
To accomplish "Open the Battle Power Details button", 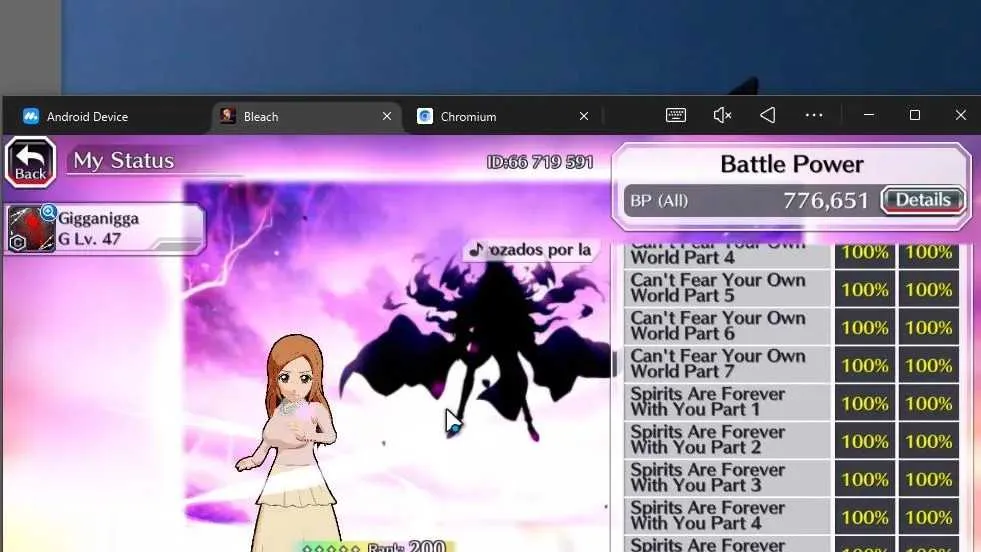I will 923,200.
